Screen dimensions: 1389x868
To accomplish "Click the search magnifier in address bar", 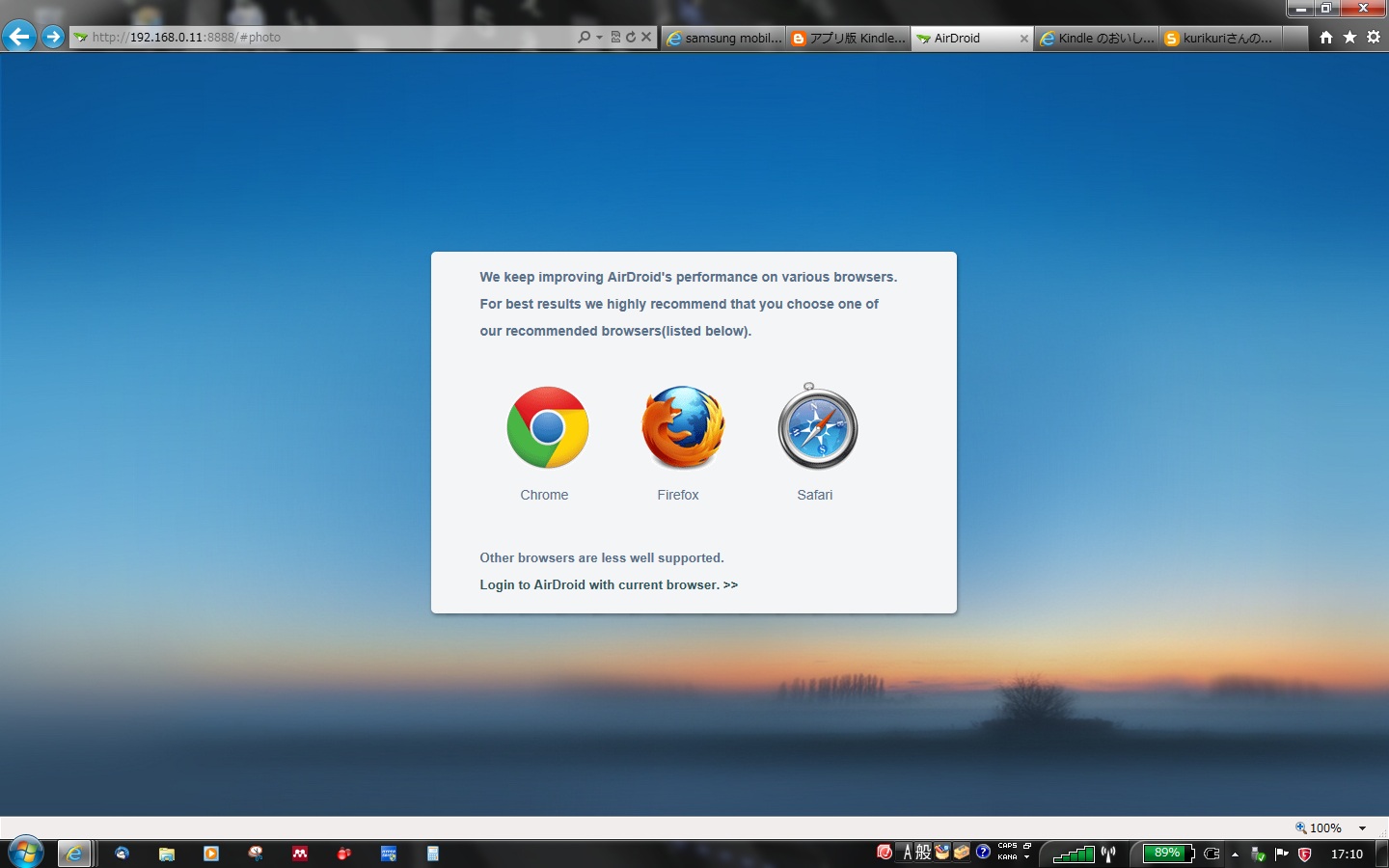I will 584,37.
